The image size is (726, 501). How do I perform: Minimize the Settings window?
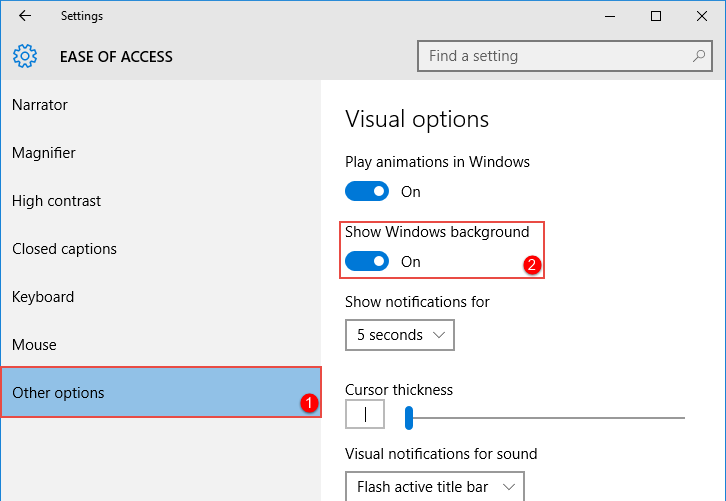[x=610, y=16]
